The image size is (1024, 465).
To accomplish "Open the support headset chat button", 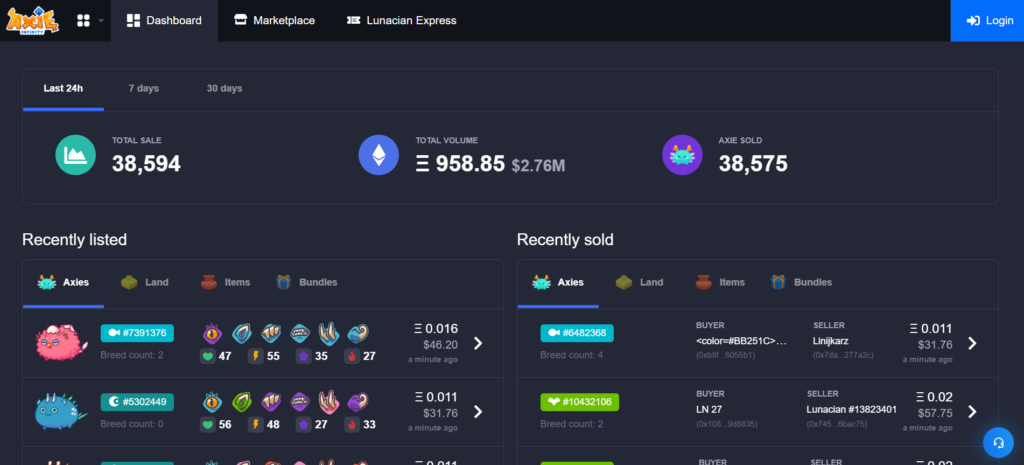I will tap(998, 443).
